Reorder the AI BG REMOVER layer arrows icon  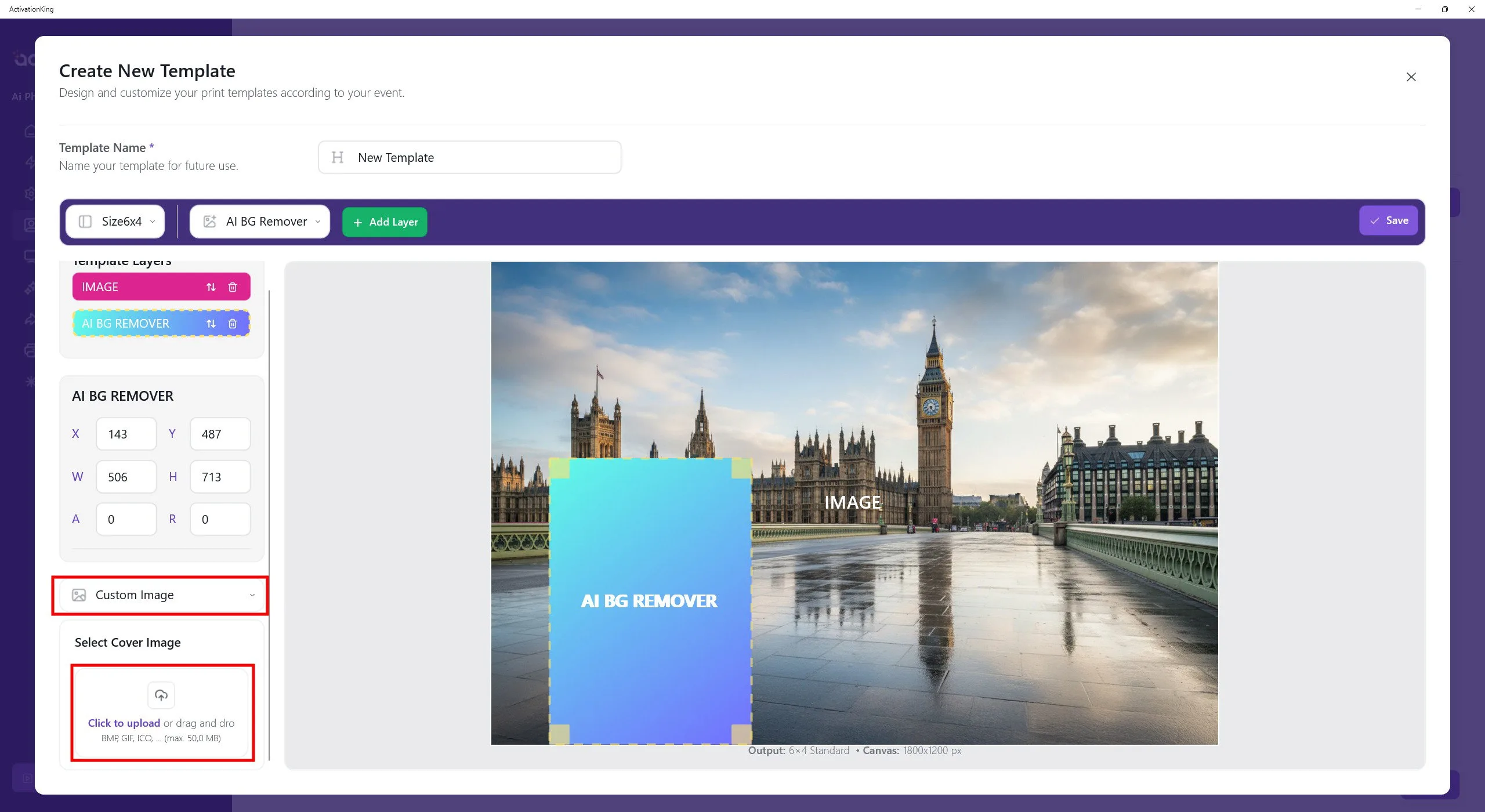click(211, 324)
